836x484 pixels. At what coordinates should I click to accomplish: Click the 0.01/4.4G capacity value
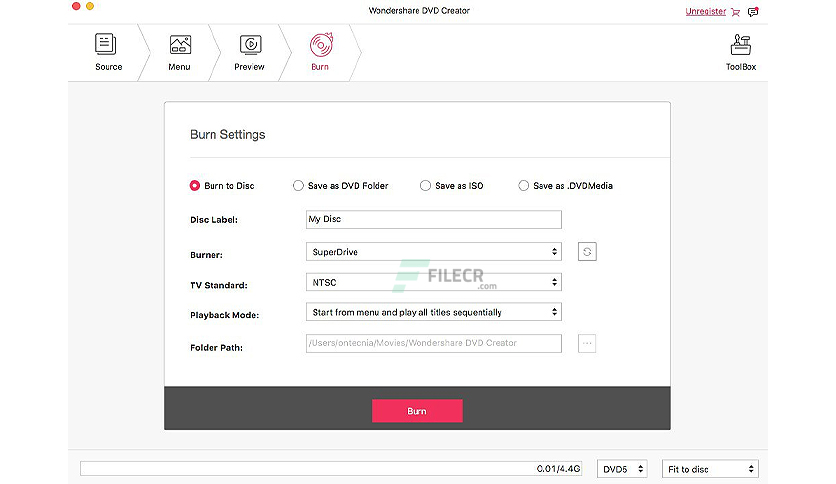(x=558, y=469)
